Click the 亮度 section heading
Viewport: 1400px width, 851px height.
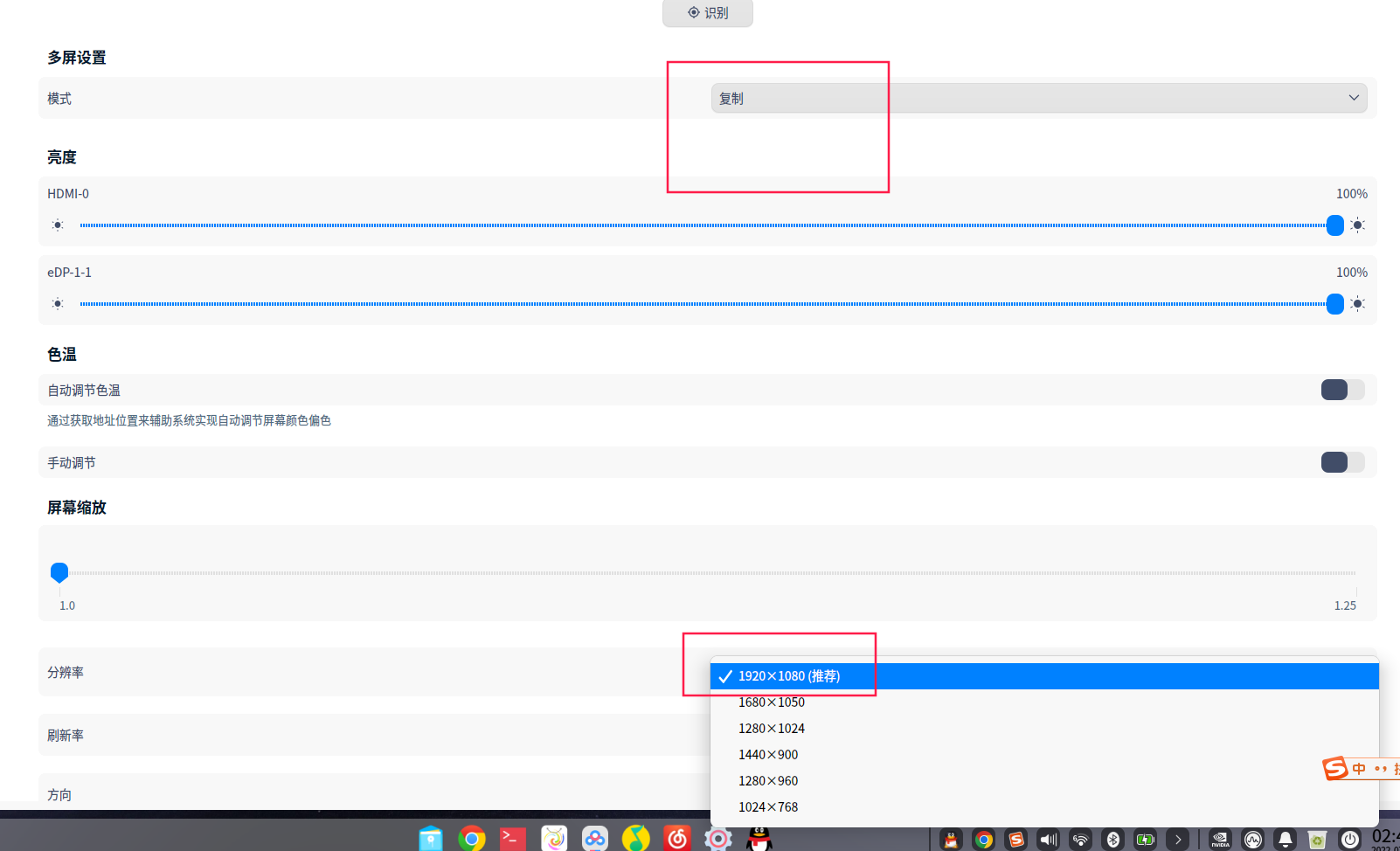62,157
